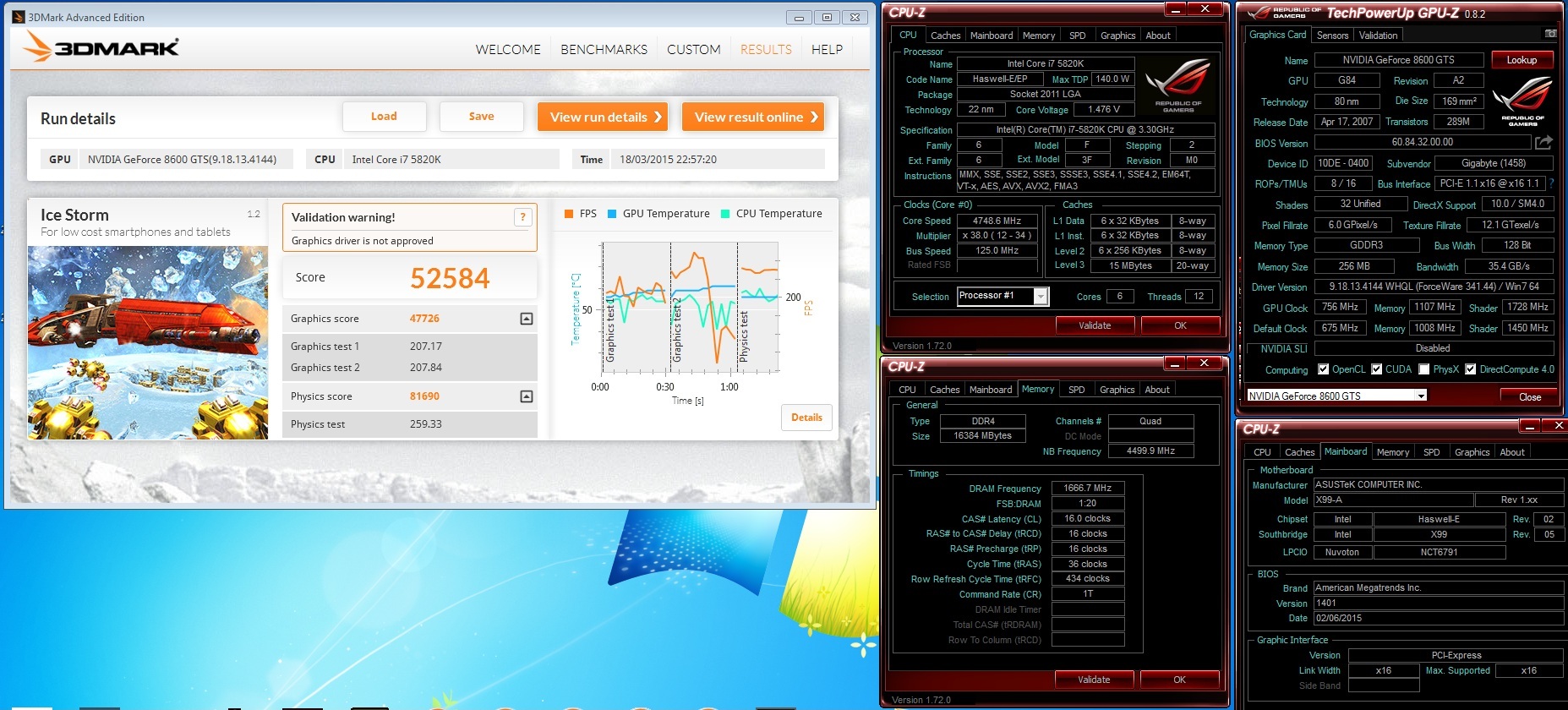This screenshot has width=1568, height=710.
Task: Click the Details button below the chart
Action: (806, 418)
